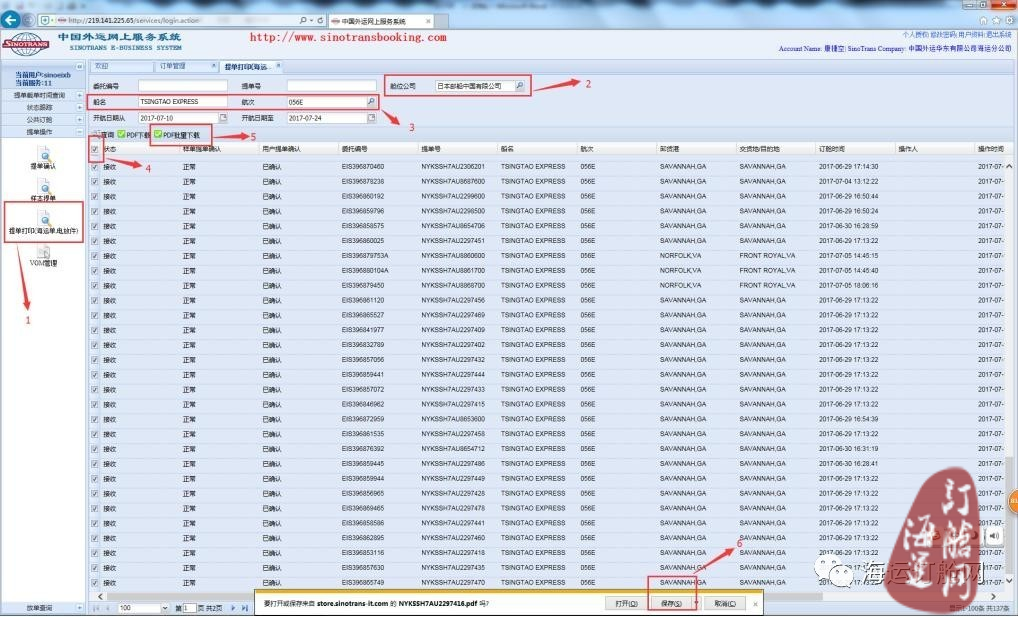The image size is (1018, 617).
Task: Select the 中国外运网上服务系统 browser tab
Action: (x=380, y=21)
